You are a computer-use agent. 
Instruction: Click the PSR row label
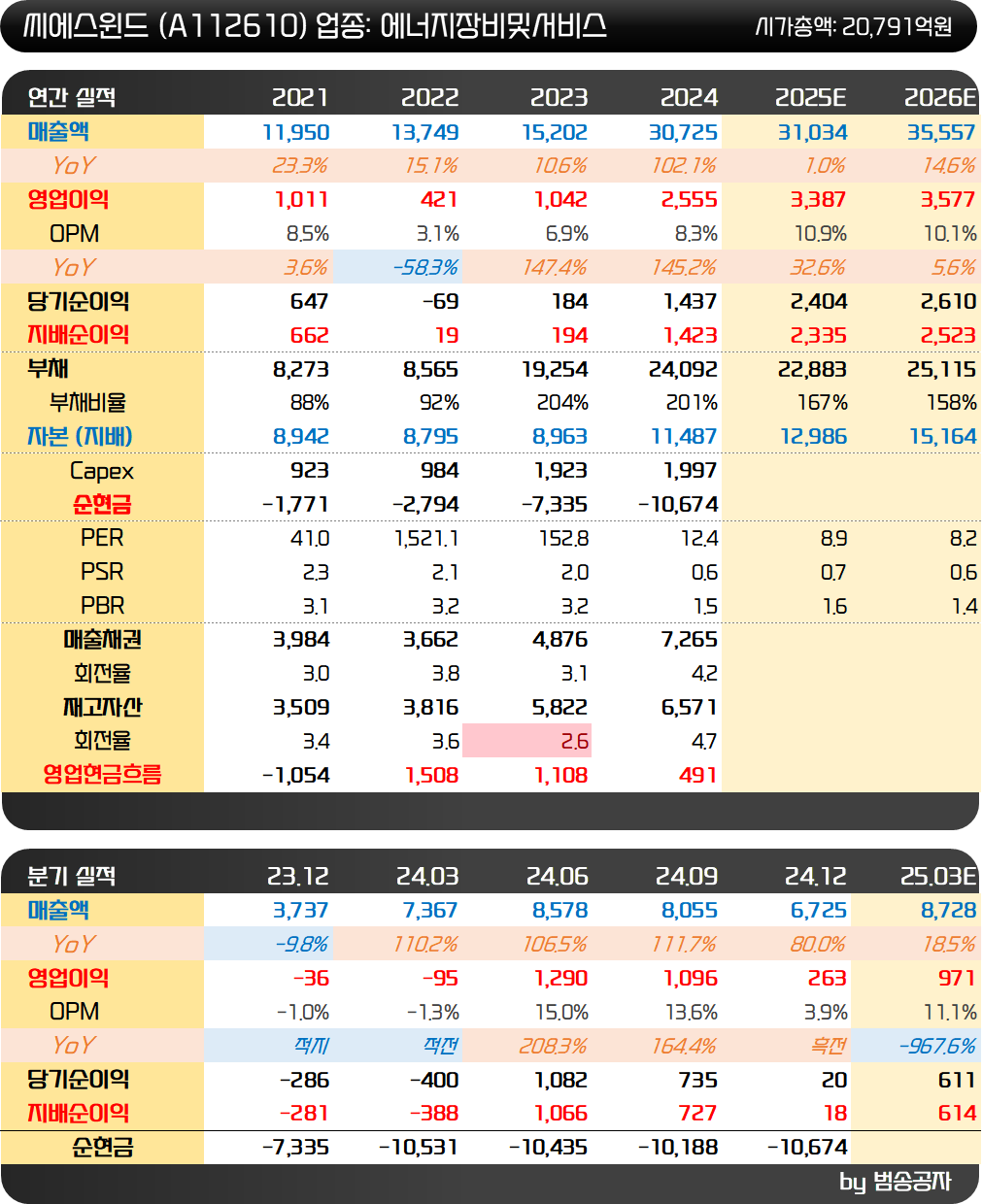click(102, 572)
